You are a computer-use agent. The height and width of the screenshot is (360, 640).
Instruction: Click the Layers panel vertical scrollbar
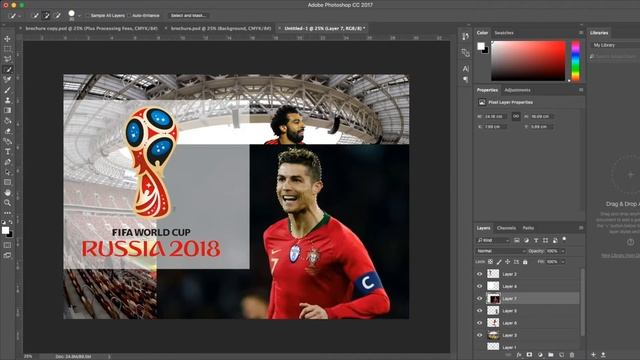[582, 302]
